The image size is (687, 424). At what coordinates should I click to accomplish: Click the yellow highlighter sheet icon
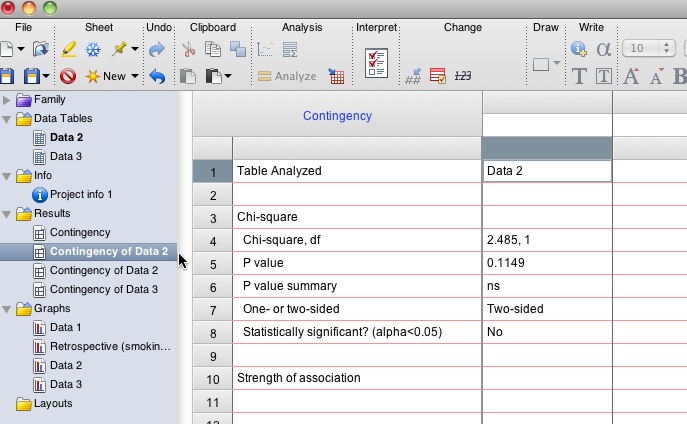click(x=68, y=49)
